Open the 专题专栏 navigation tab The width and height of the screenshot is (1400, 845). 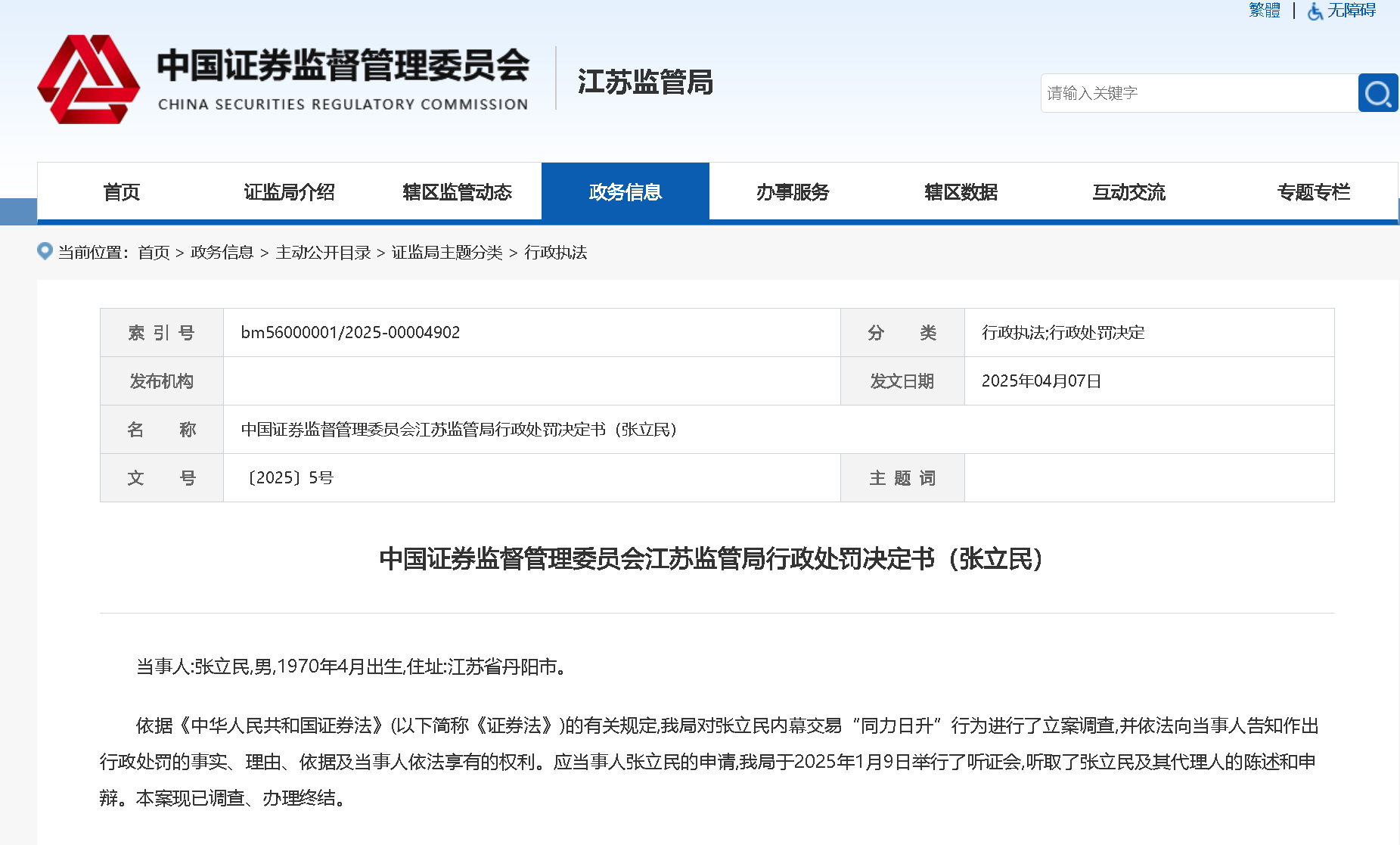click(1313, 192)
